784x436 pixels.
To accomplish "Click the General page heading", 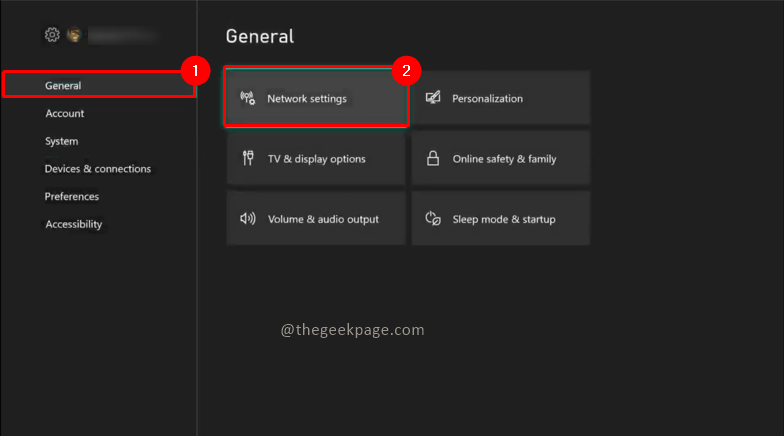I will click(x=260, y=37).
